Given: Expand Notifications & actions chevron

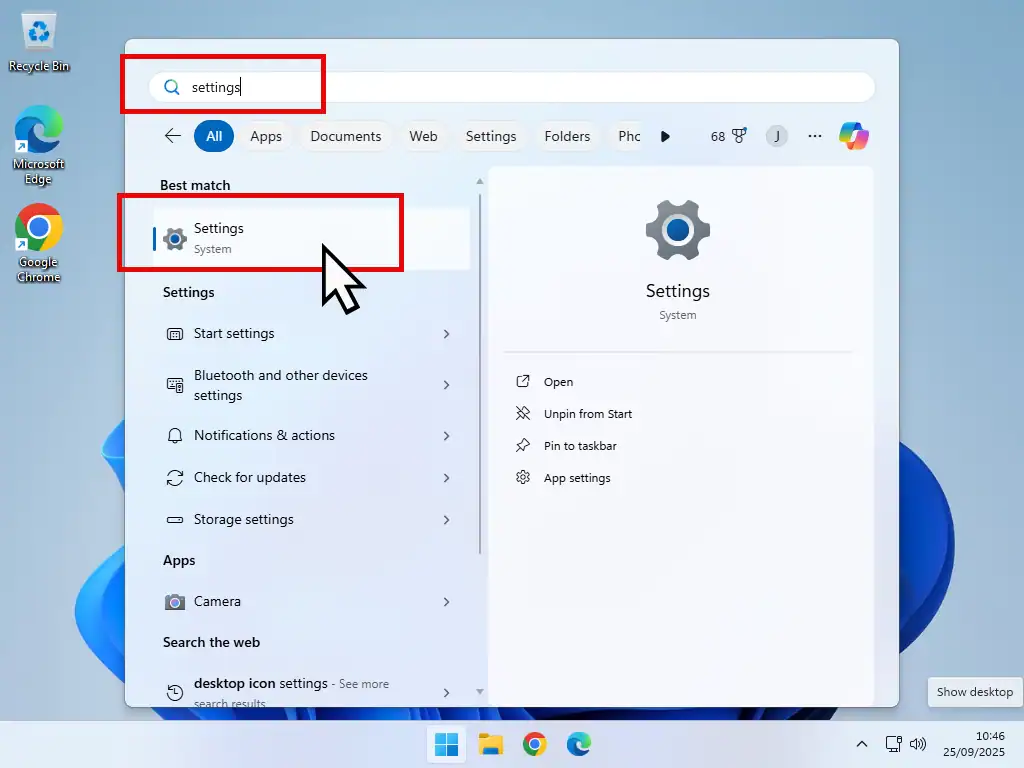Looking at the screenshot, I should click(x=447, y=436).
